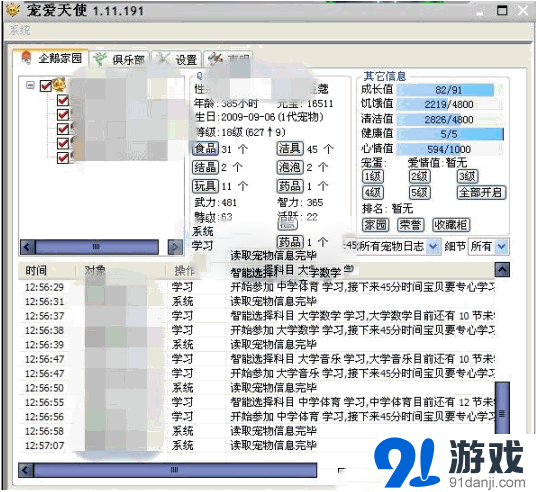Click the 食品 button
The width and height of the screenshot is (537, 492).
[205, 149]
